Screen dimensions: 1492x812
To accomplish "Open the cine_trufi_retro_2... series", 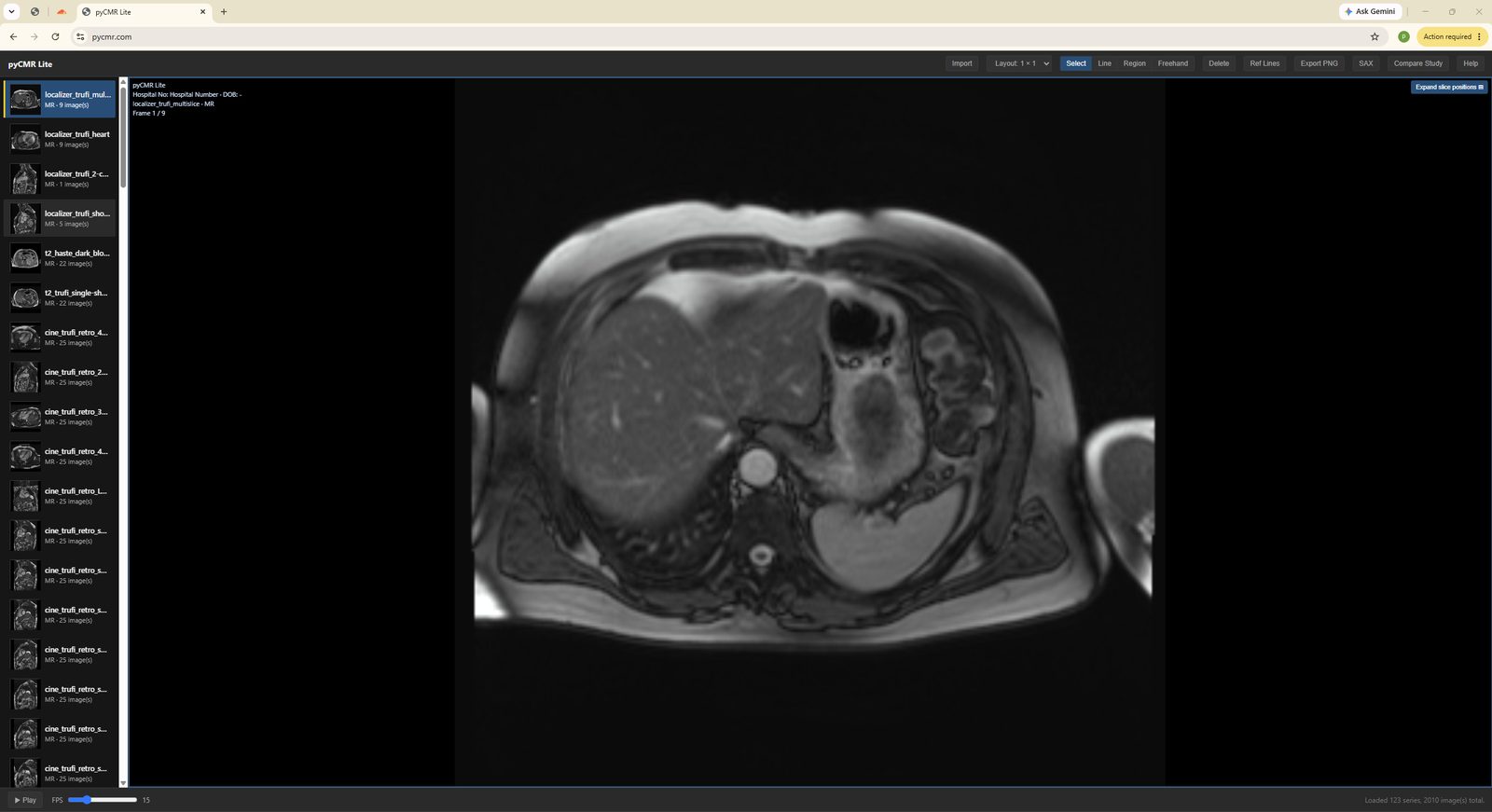I will [x=61, y=377].
